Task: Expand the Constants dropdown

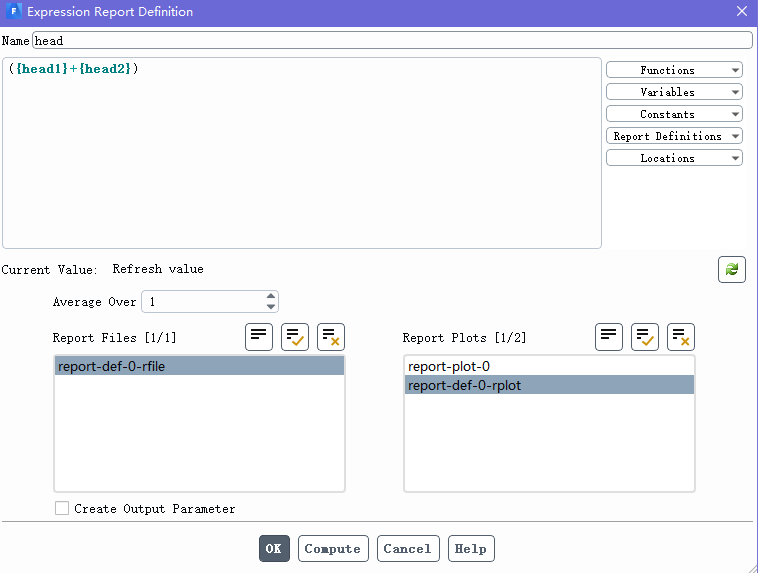Action: [674, 114]
